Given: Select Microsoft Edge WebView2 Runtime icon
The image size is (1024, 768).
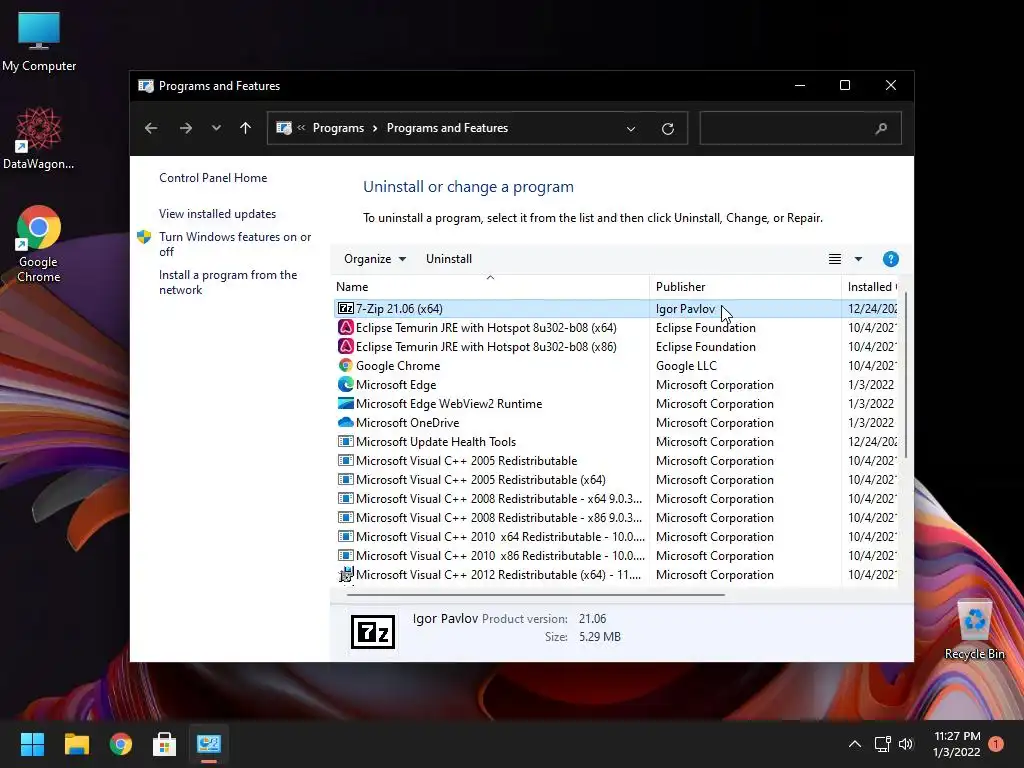Looking at the screenshot, I should tap(345, 404).
